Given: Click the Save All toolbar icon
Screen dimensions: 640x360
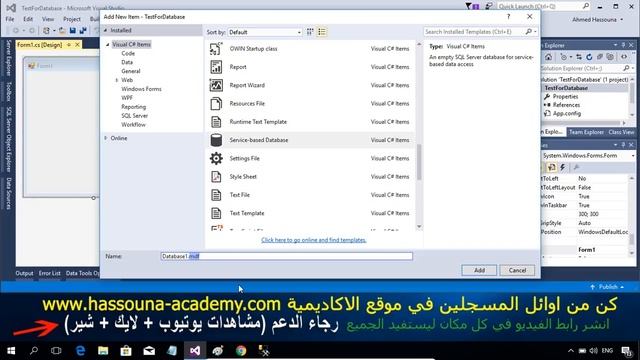Looking at the screenshot, I should pos(83,31).
